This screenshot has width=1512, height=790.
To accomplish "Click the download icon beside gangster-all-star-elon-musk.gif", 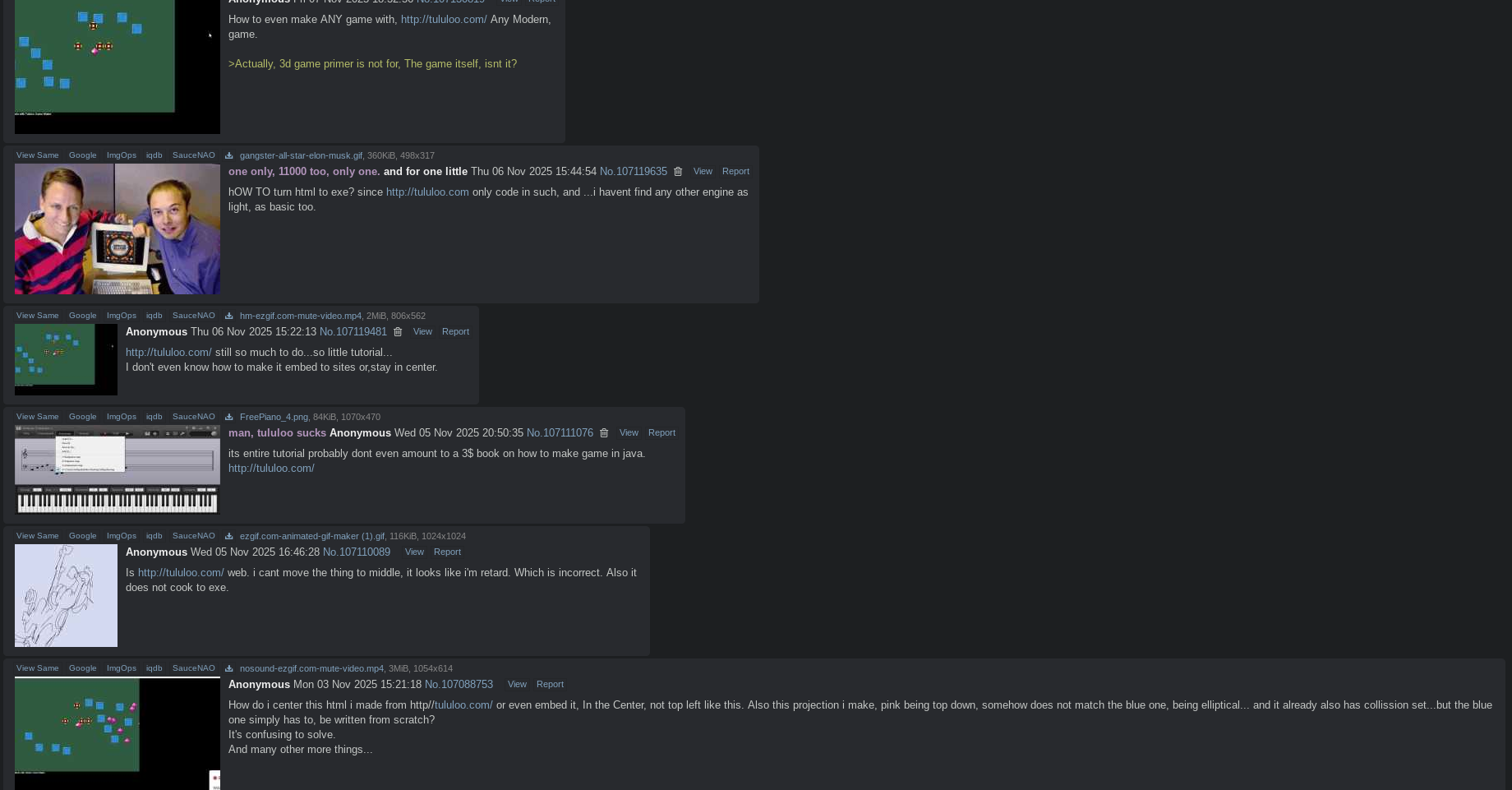I will [228, 155].
